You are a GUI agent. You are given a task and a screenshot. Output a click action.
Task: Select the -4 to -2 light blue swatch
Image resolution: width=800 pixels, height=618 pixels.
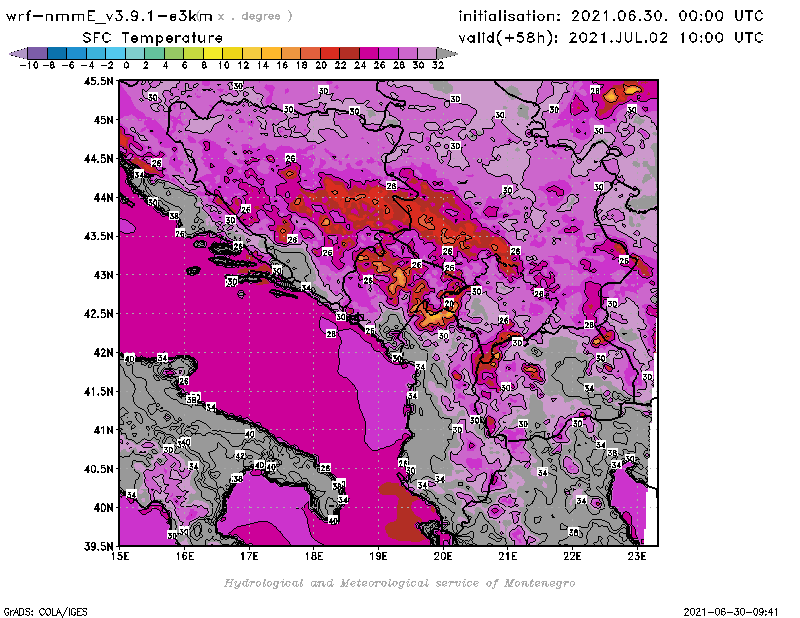[96, 53]
